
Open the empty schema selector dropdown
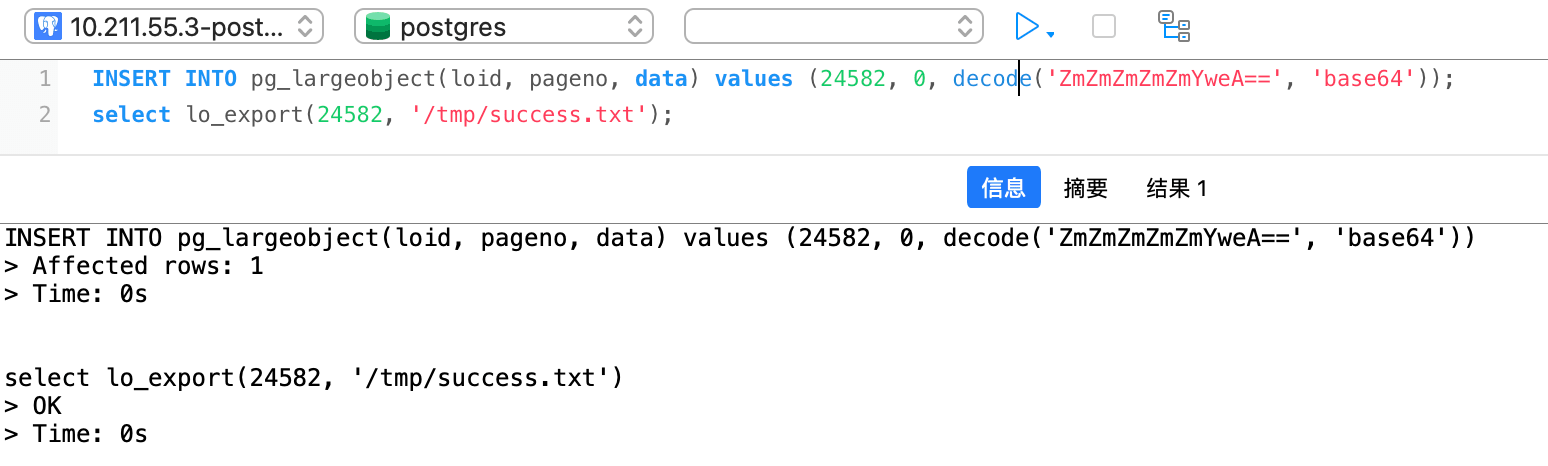click(x=833, y=27)
